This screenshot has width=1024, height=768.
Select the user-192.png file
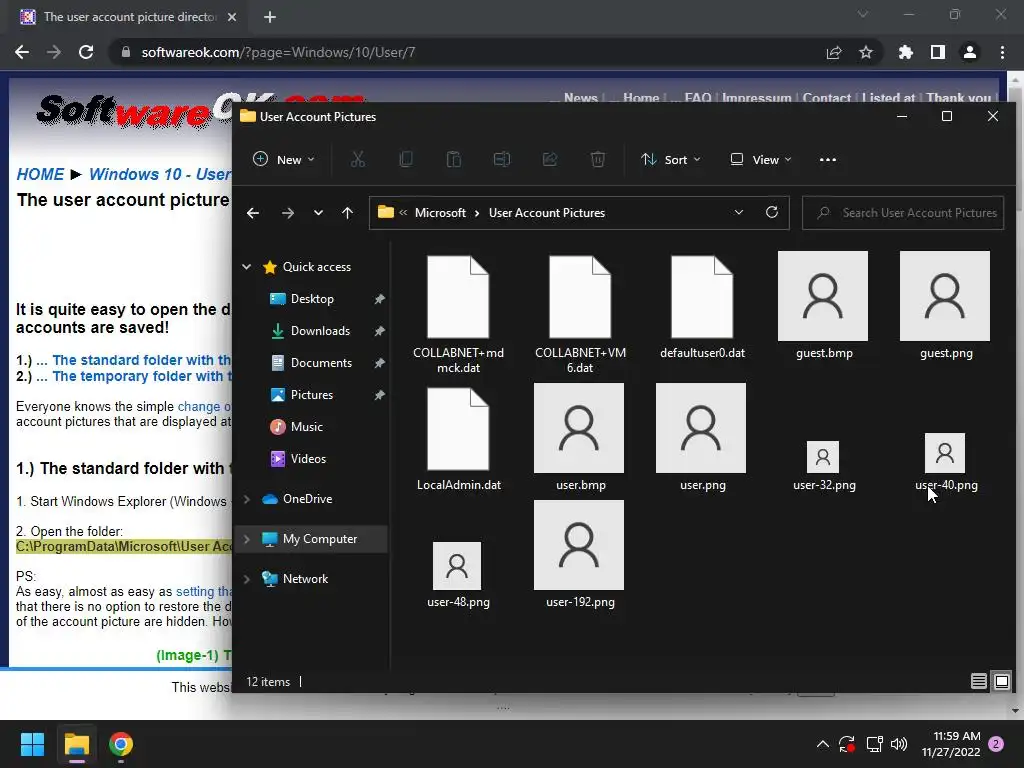click(579, 554)
